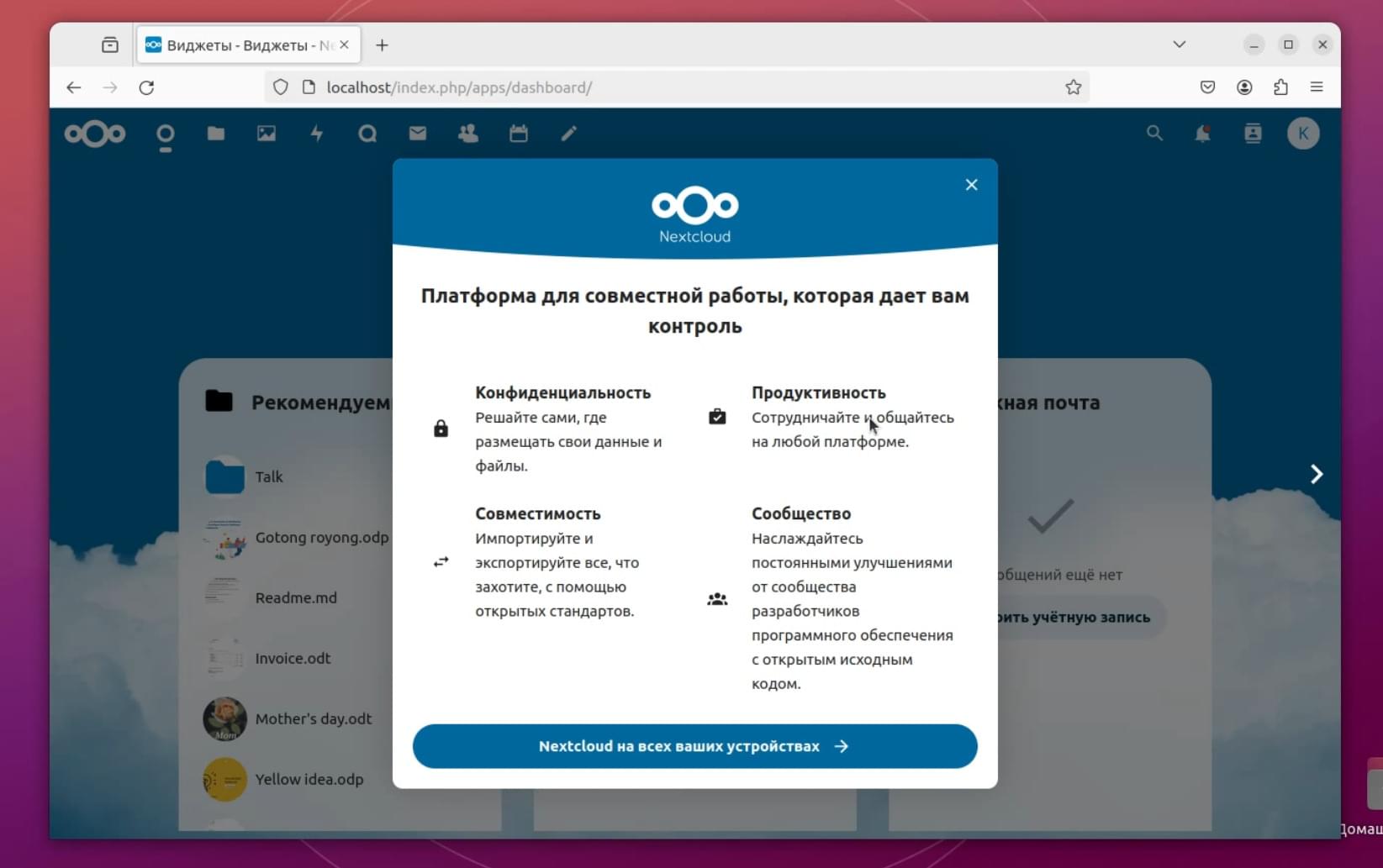Go to next slide with right chevron
The width and height of the screenshot is (1383, 868).
[1317, 474]
